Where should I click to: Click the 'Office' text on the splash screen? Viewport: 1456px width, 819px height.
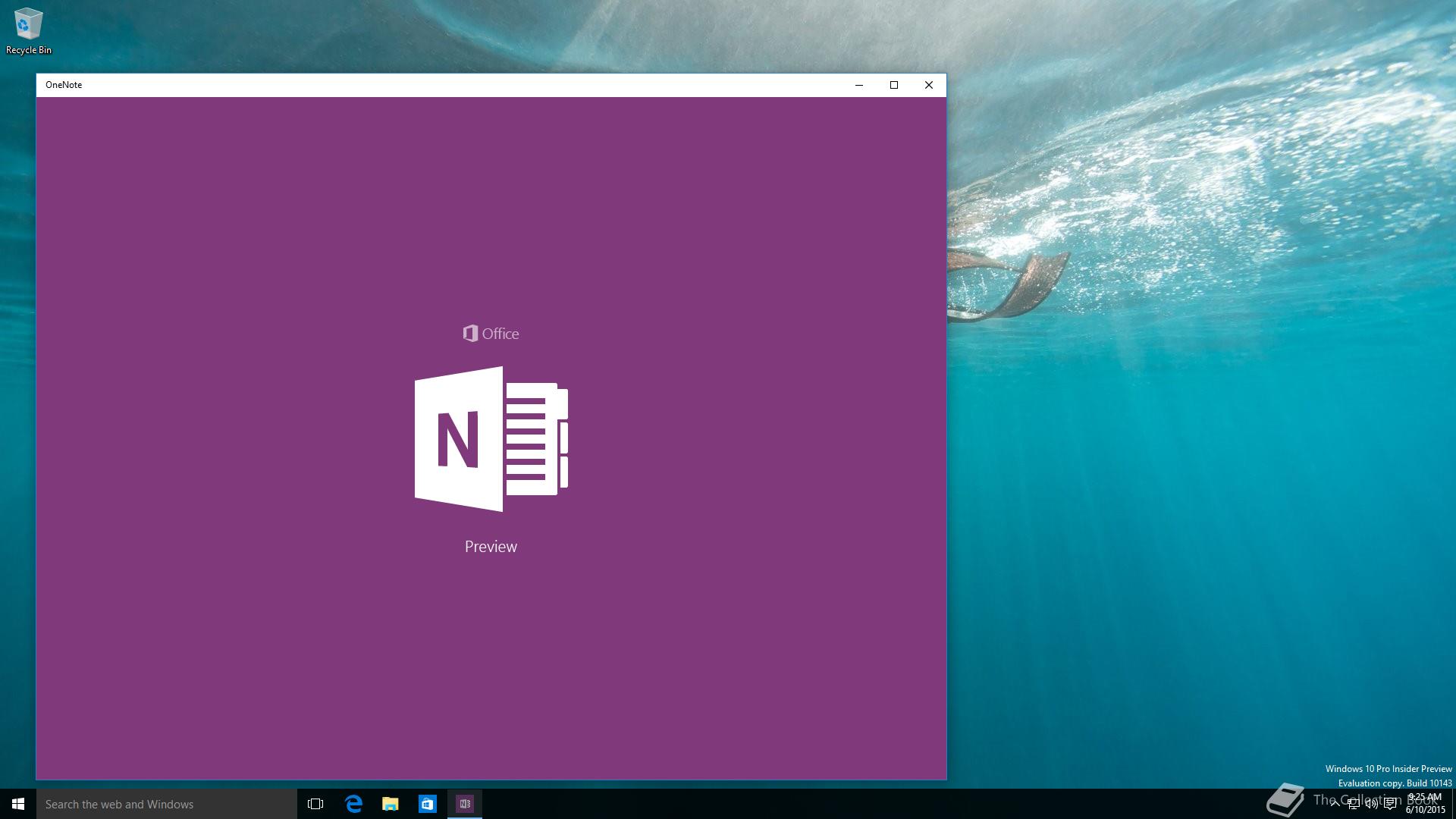coord(500,334)
